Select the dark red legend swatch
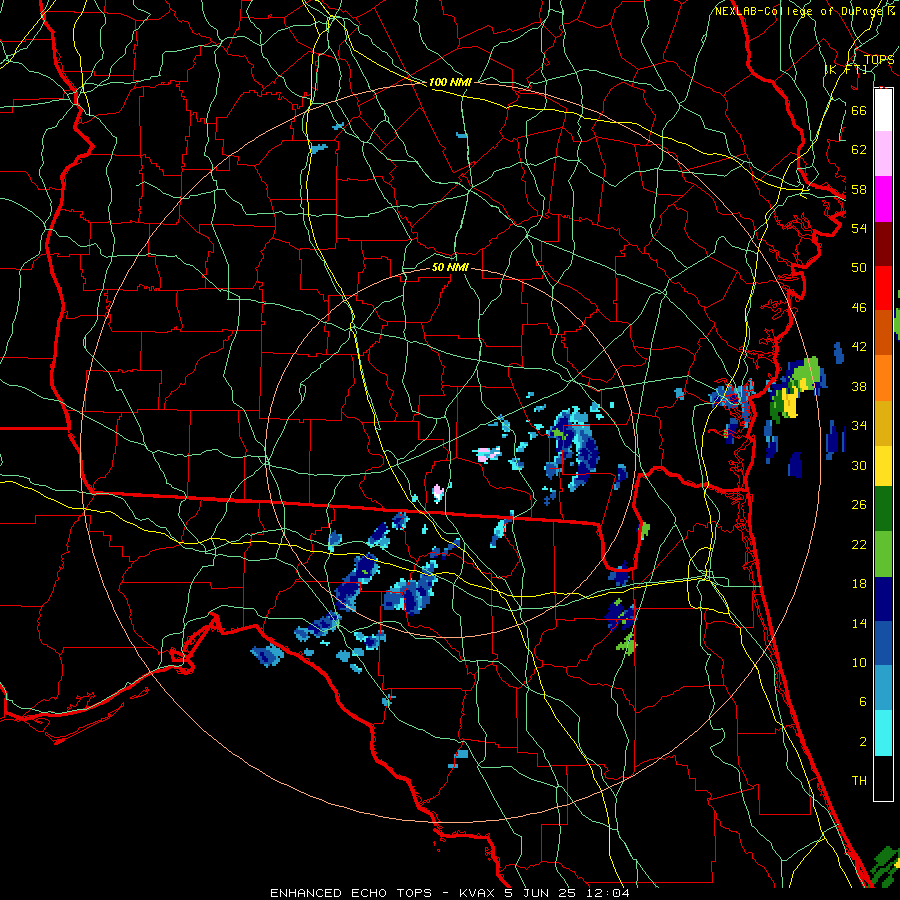Screen dimensions: 900x900 (x=883, y=244)
